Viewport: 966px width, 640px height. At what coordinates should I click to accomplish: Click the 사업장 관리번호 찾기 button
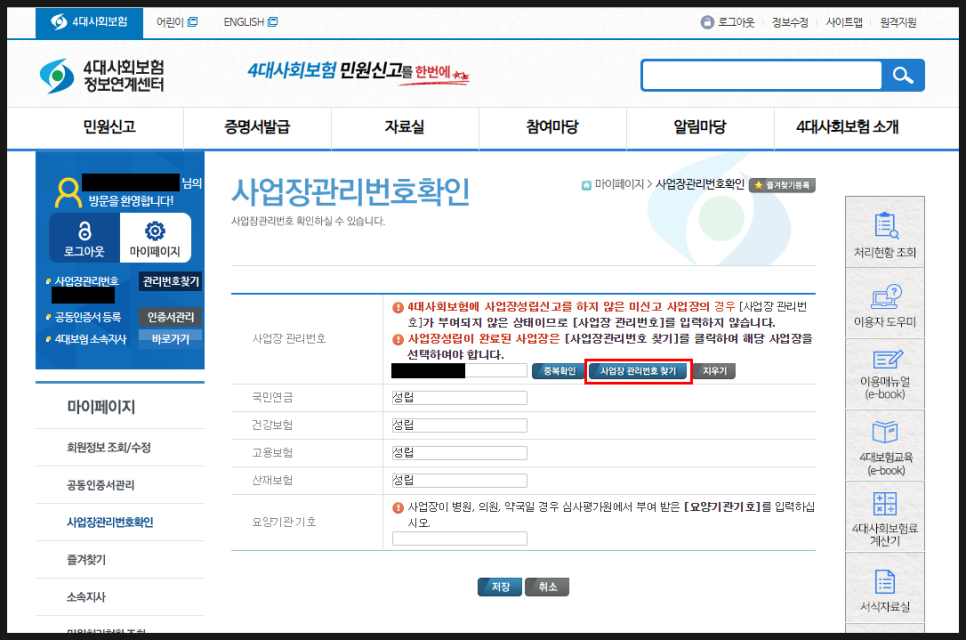point(638,371)
